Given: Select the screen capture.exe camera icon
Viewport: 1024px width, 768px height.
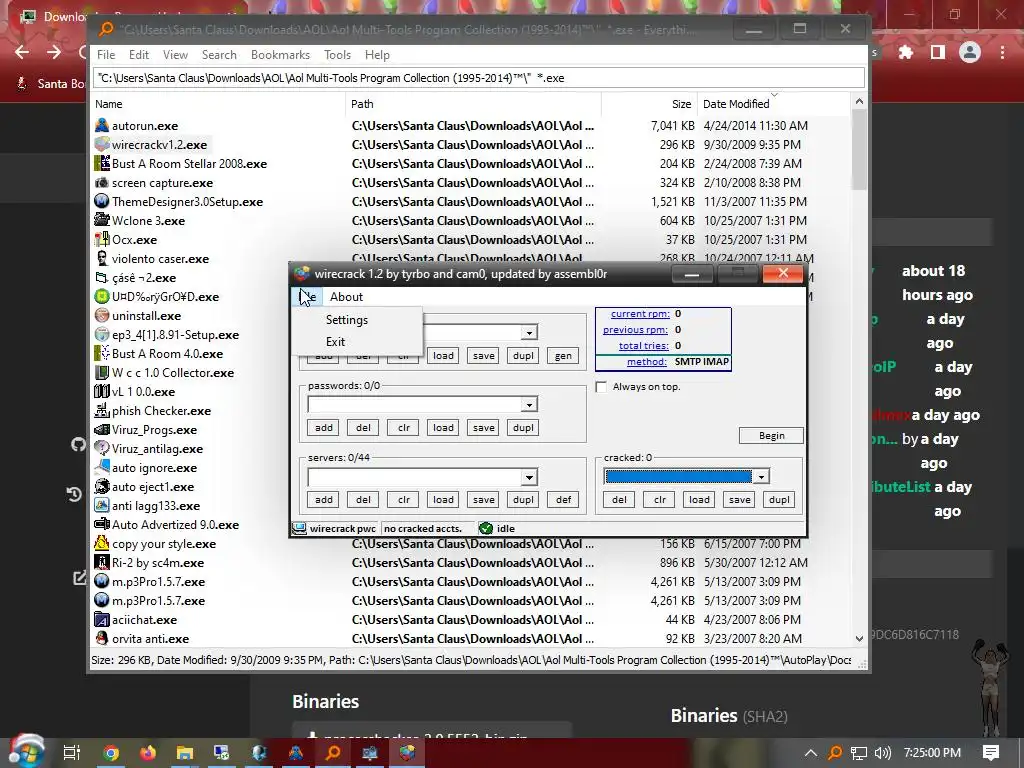Looking at the screenshot, I should click(x=102, y=183).
